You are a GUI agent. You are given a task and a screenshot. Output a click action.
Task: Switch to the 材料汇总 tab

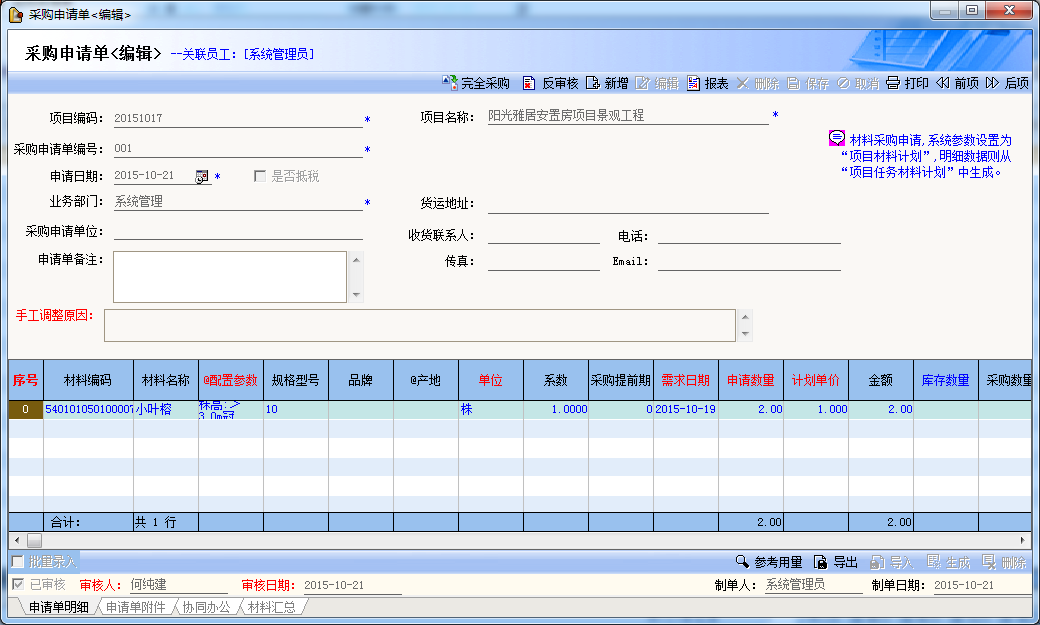(273, 607)
